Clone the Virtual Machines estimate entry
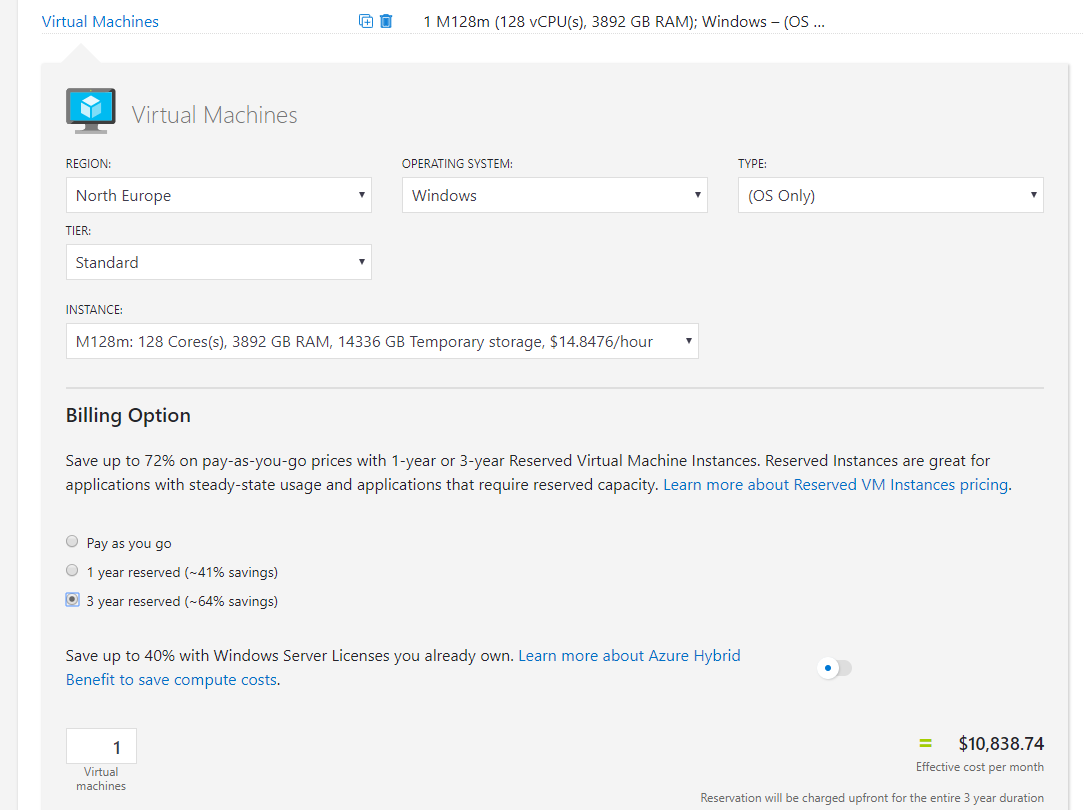The height and width of the screenshot is (810, 1083). [x=366, y=21]
